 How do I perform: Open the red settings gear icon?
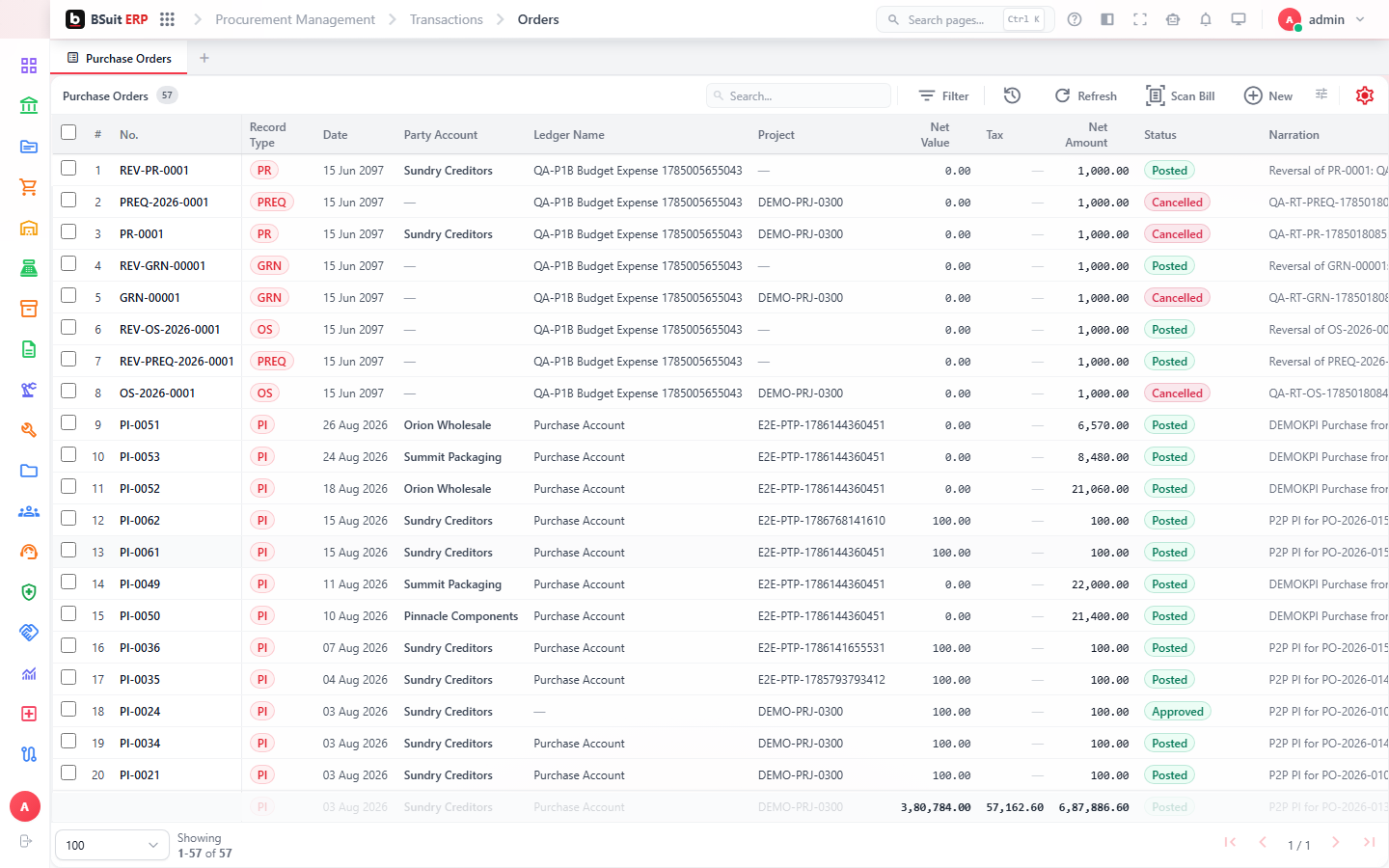tap(1365, 95)
